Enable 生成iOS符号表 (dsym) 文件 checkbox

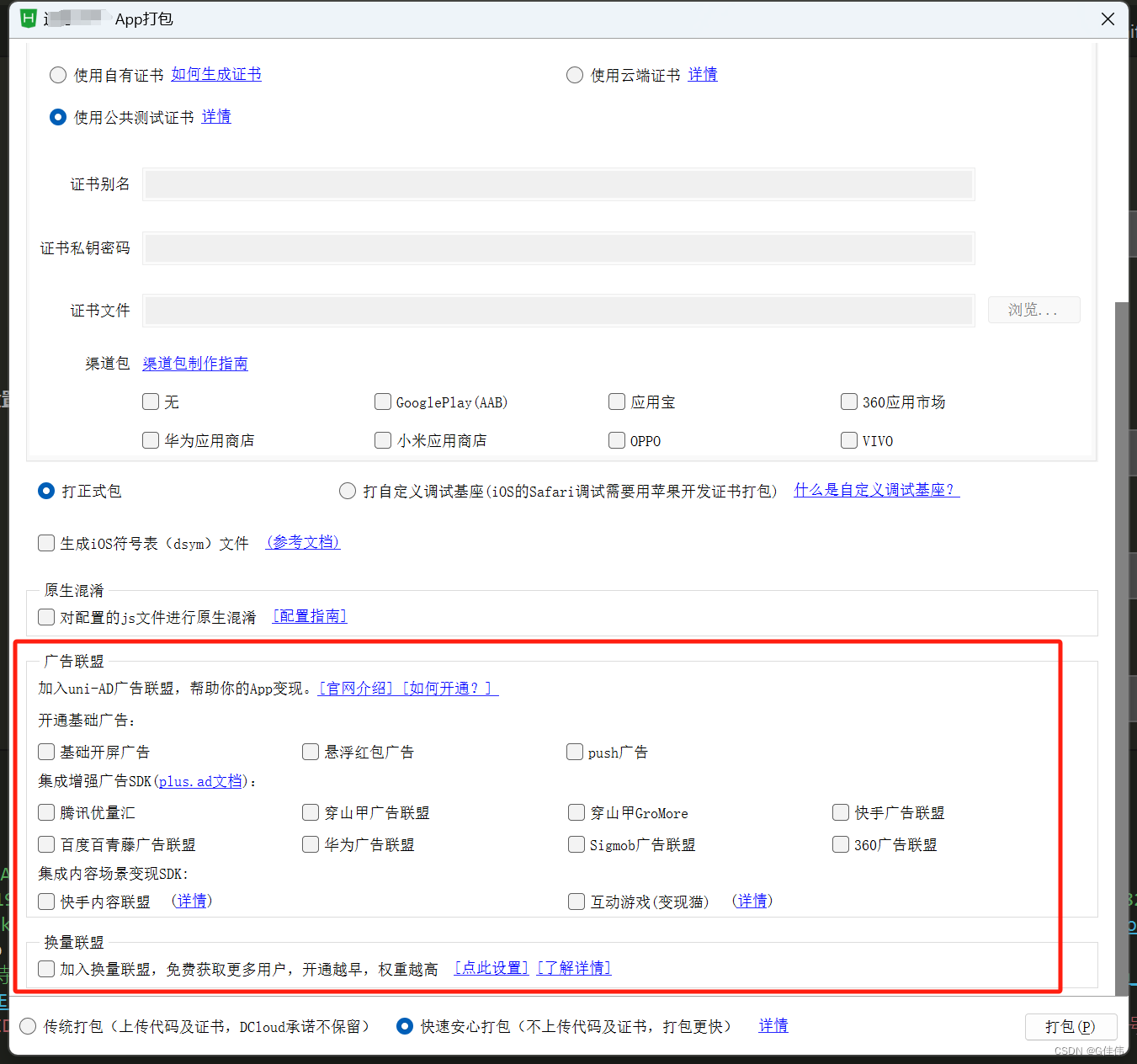point(46,543)
